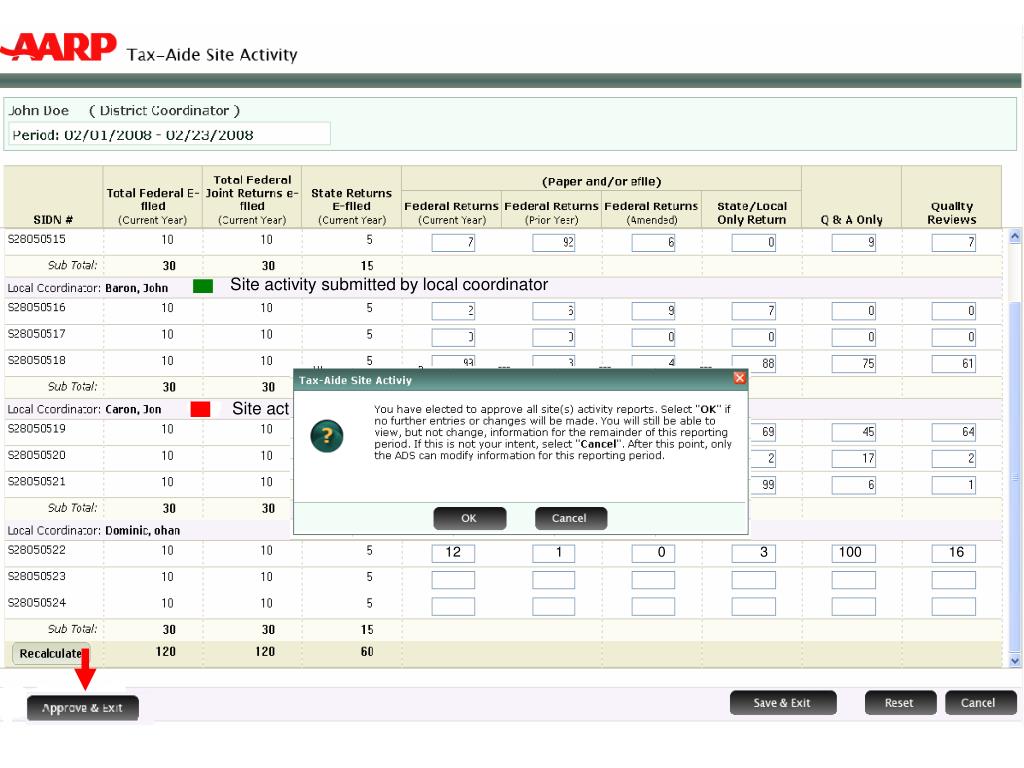Click the Quality Reviews column header
Image resolution: width=1024 pixels, height=768 pixels.
tap(952, 197)
